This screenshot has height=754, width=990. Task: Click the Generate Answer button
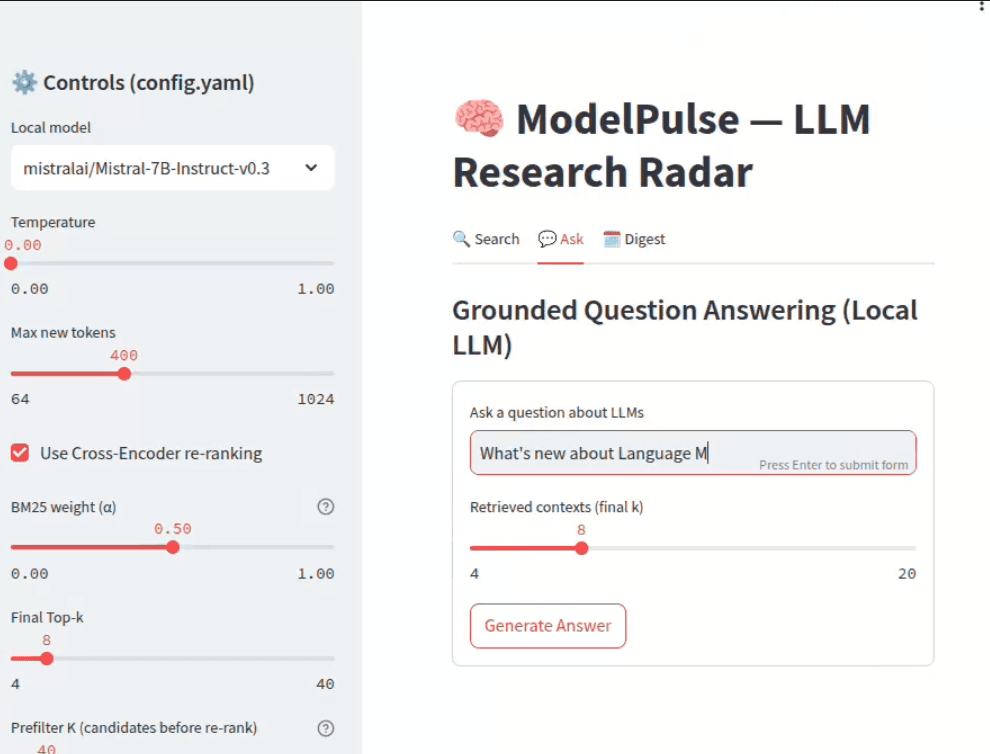click(x=547, y=626)
